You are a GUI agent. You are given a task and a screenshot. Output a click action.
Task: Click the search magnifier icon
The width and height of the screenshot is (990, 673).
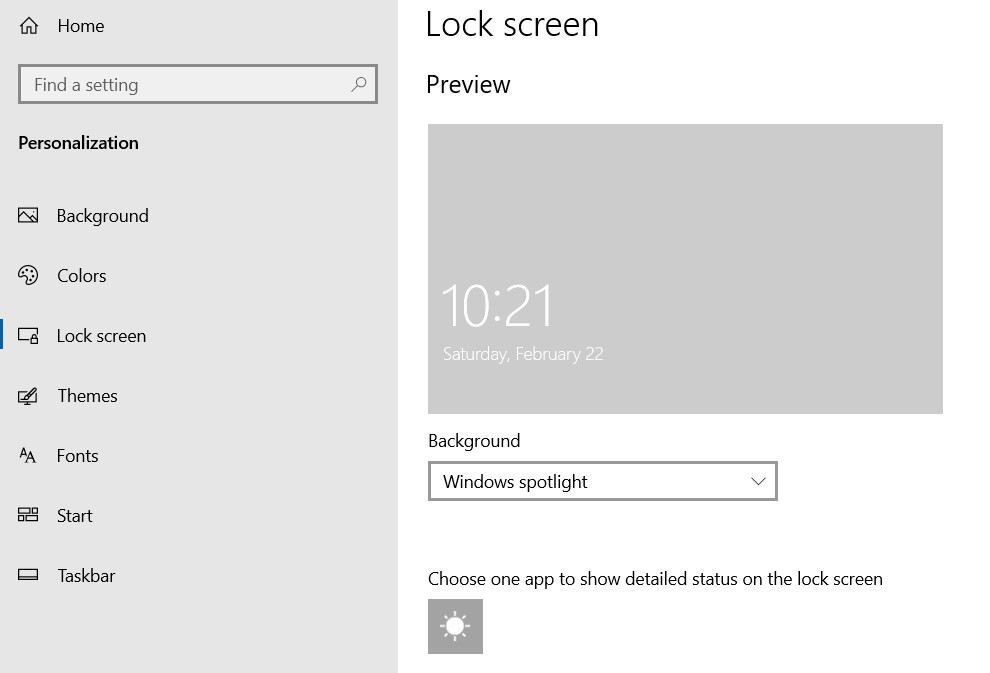(358, 84)
